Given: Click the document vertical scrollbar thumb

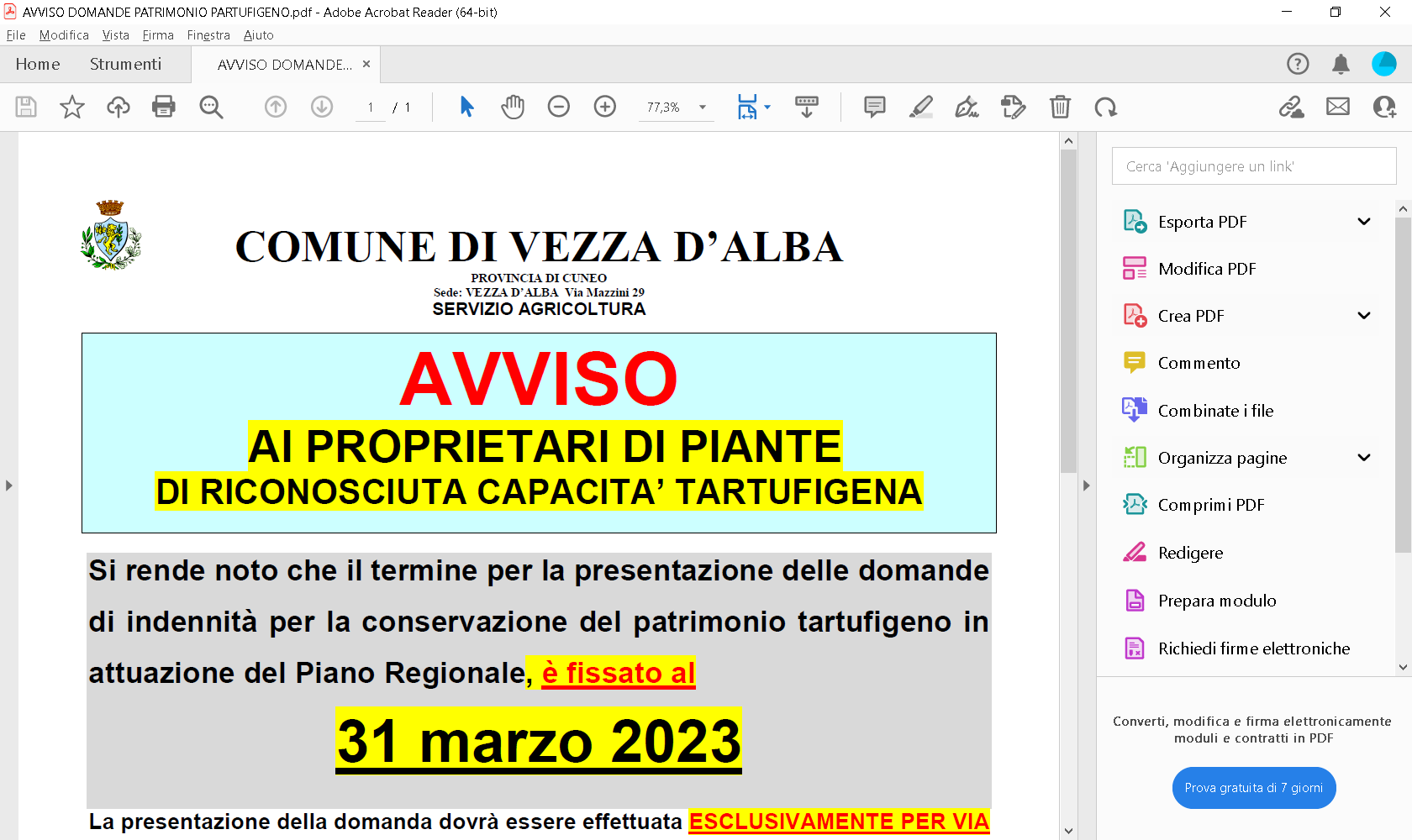Looking at the screenshot, I should pyautogui.click(x=1068, y=311).
